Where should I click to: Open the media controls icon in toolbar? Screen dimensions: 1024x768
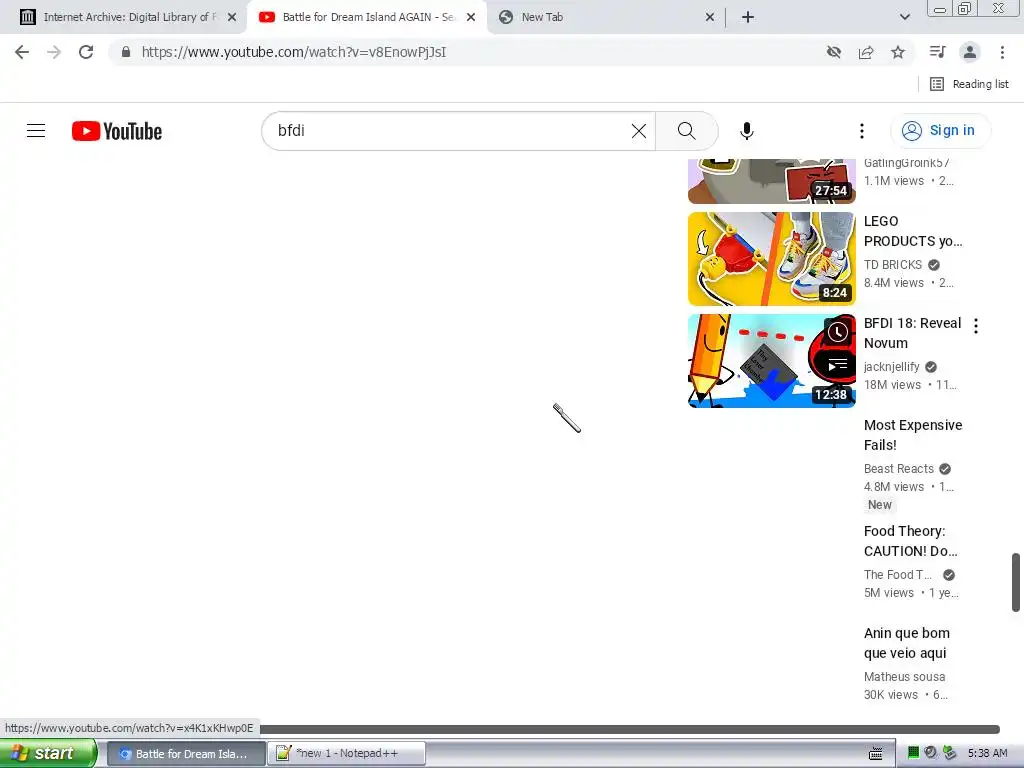[937, 52]
